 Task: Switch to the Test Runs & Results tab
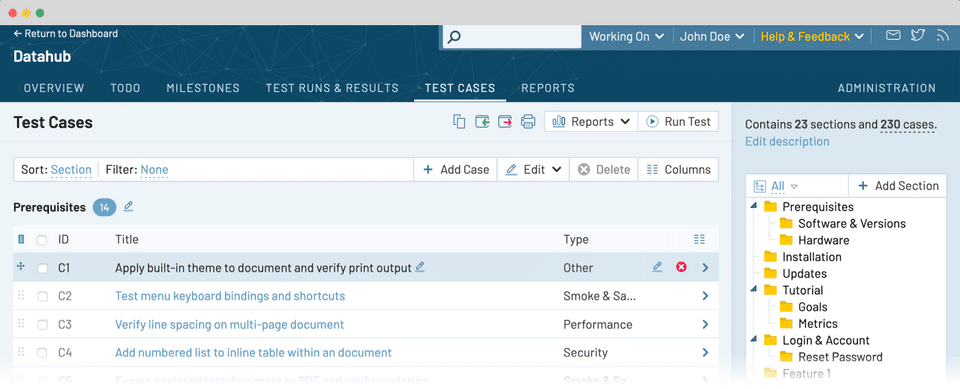(x=332, y=88)
